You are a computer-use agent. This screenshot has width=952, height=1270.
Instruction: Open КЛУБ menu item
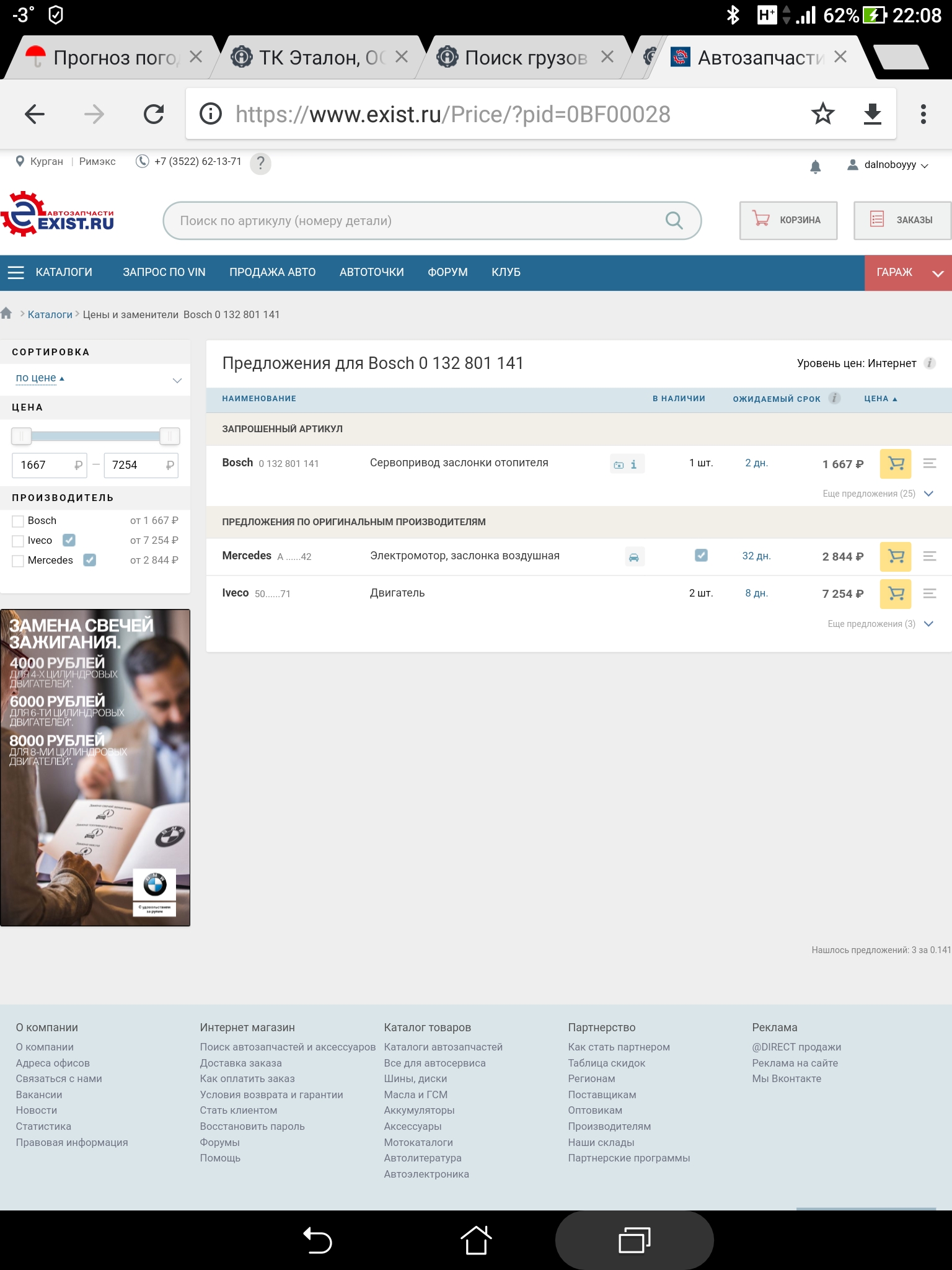coord(506,272)
